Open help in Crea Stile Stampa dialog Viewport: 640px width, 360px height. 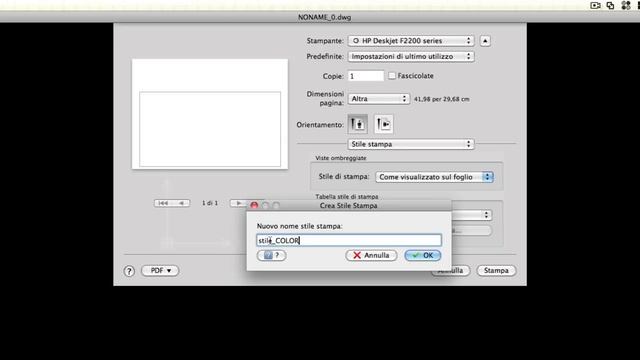tap(272, 255)
